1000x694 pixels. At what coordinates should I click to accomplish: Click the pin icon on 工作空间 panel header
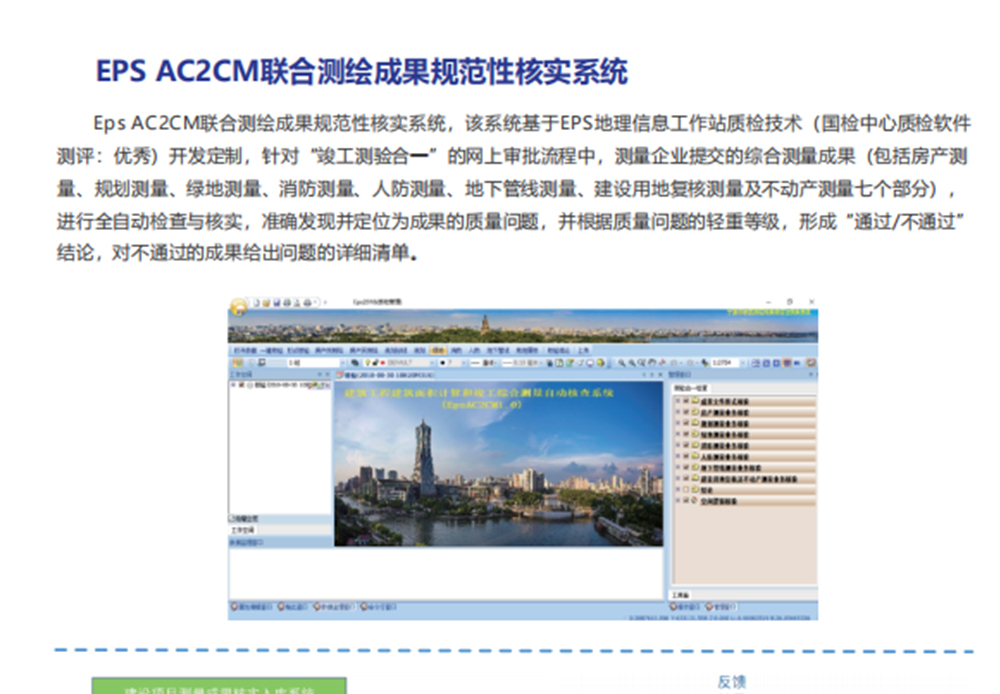point(320,374)
